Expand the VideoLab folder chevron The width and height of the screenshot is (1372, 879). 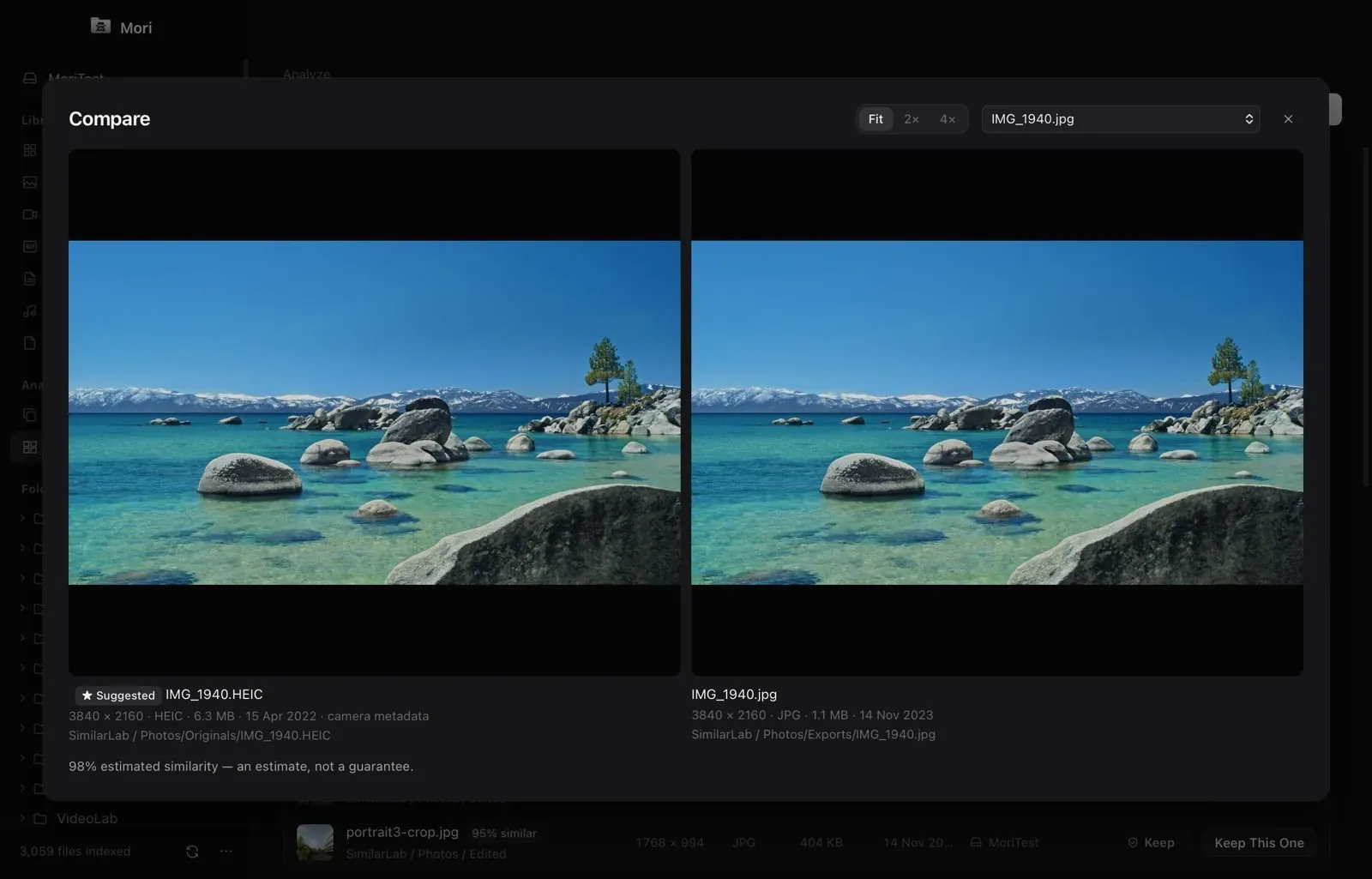23,819
